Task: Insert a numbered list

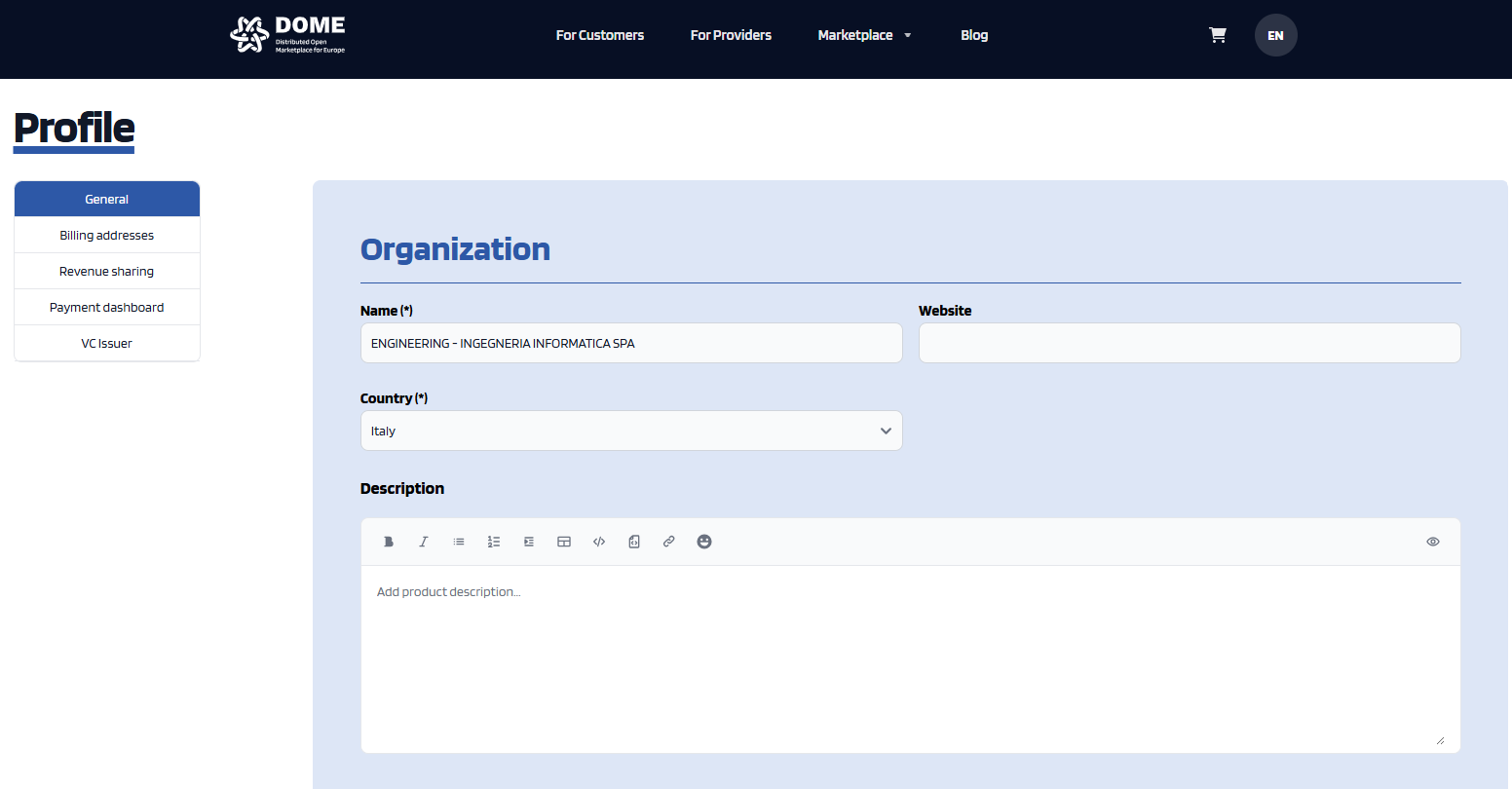Action: 494,542
